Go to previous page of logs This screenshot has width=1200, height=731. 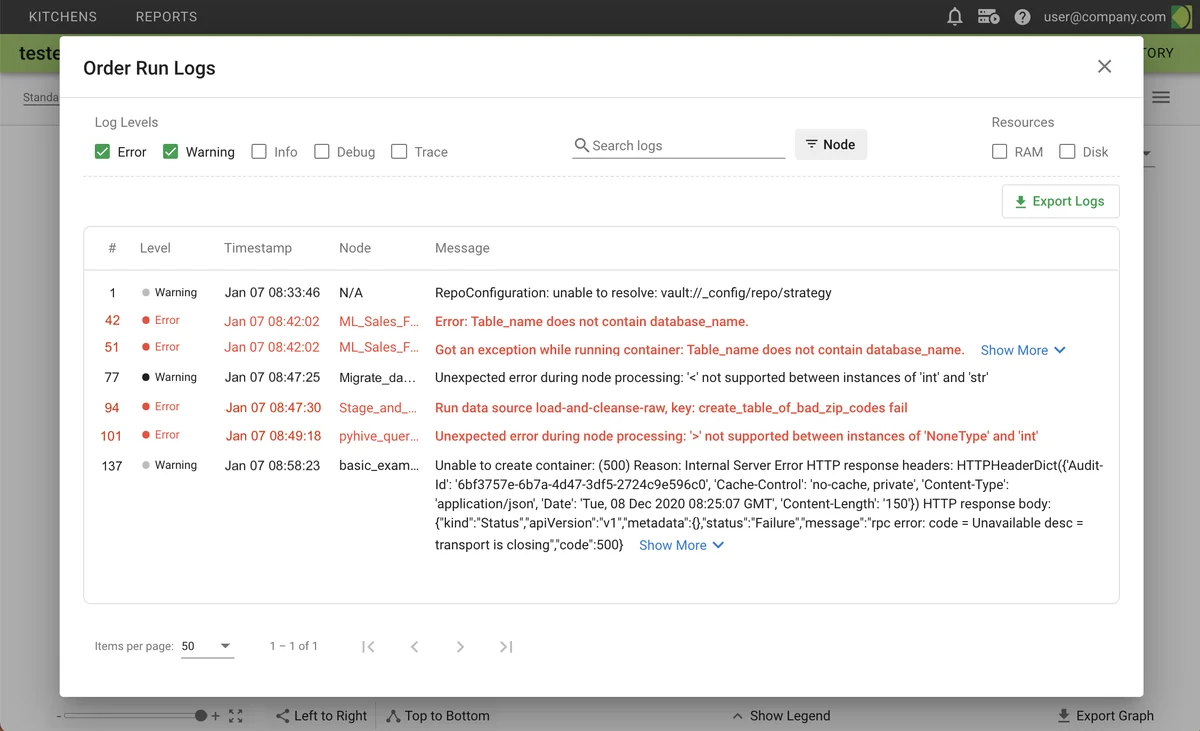click(x=414, y=647)
